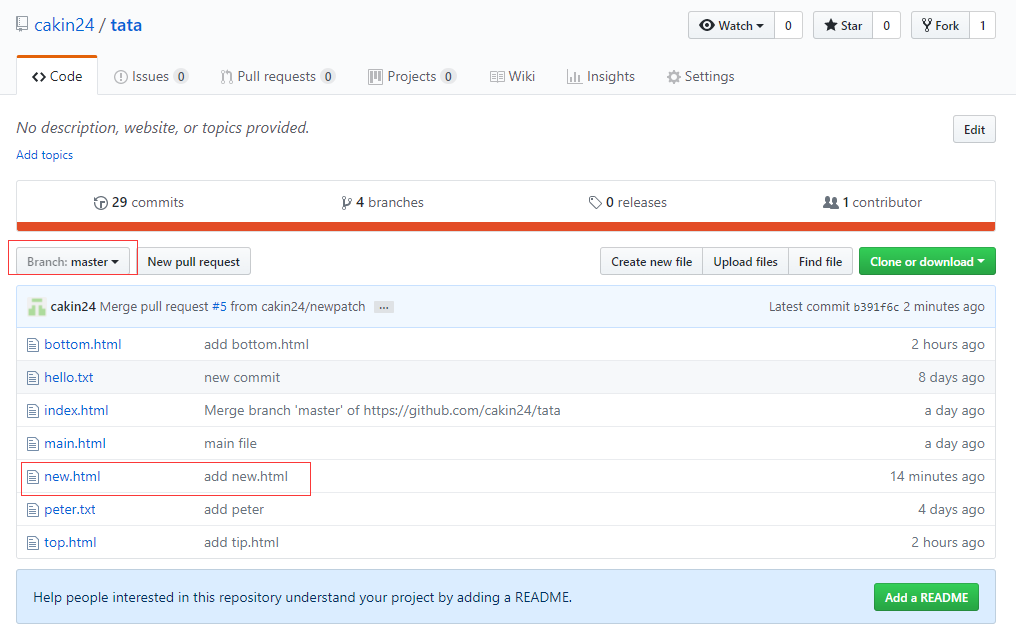
Task: Switch to the Code tab
Action: pyautogui.click(x=57, y=76)
